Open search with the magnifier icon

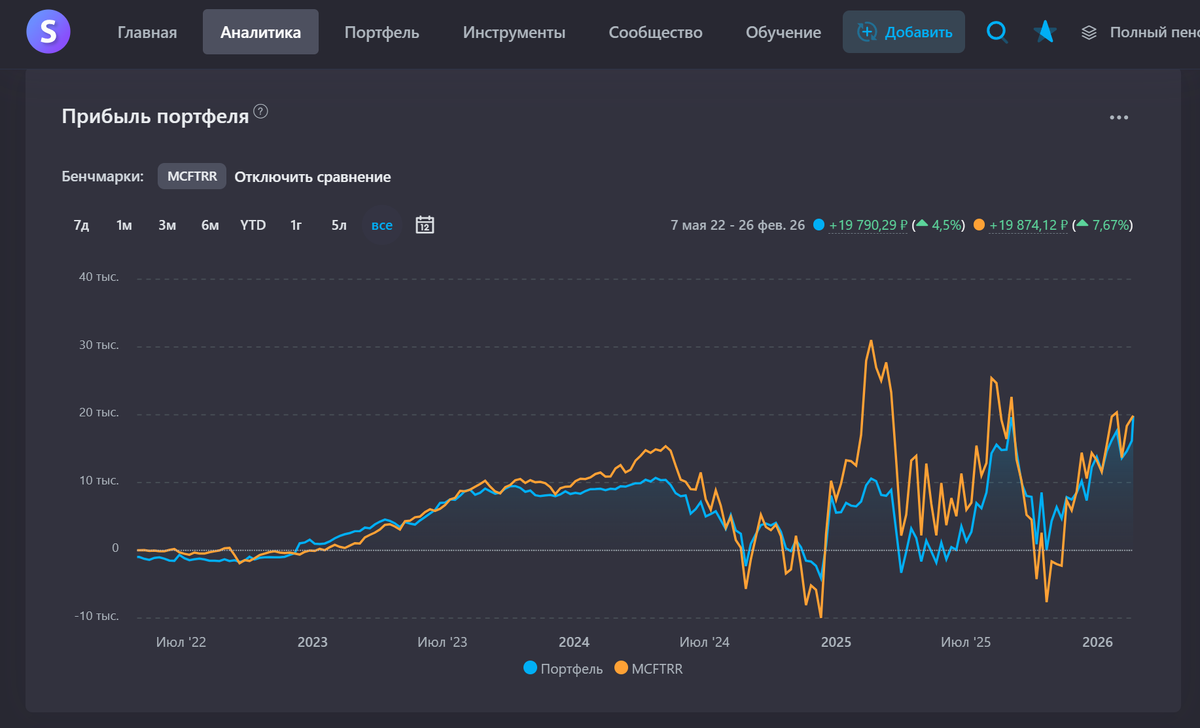tap(997, 32)
